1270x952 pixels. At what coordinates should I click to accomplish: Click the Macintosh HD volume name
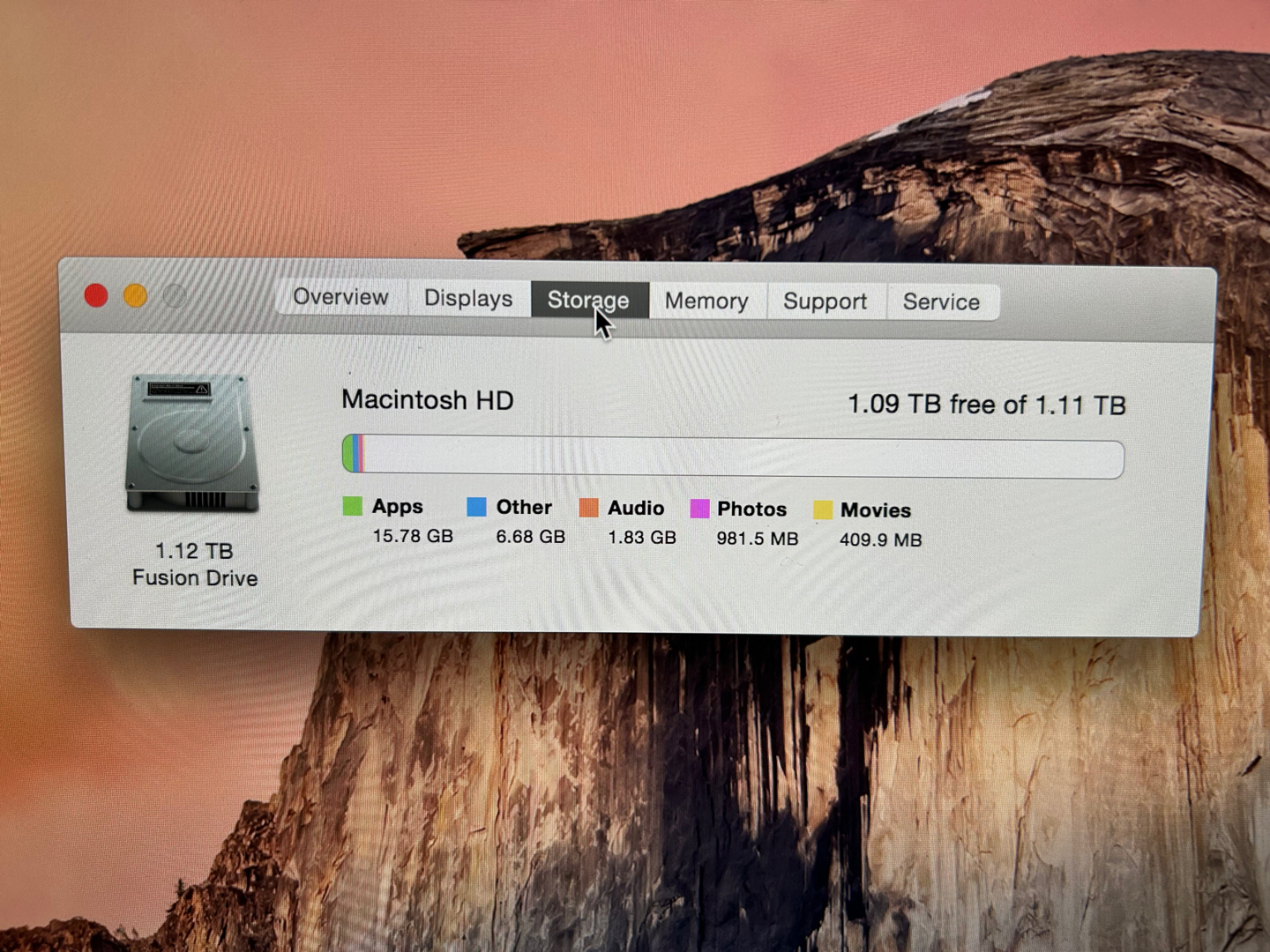(x=428, y=400)
